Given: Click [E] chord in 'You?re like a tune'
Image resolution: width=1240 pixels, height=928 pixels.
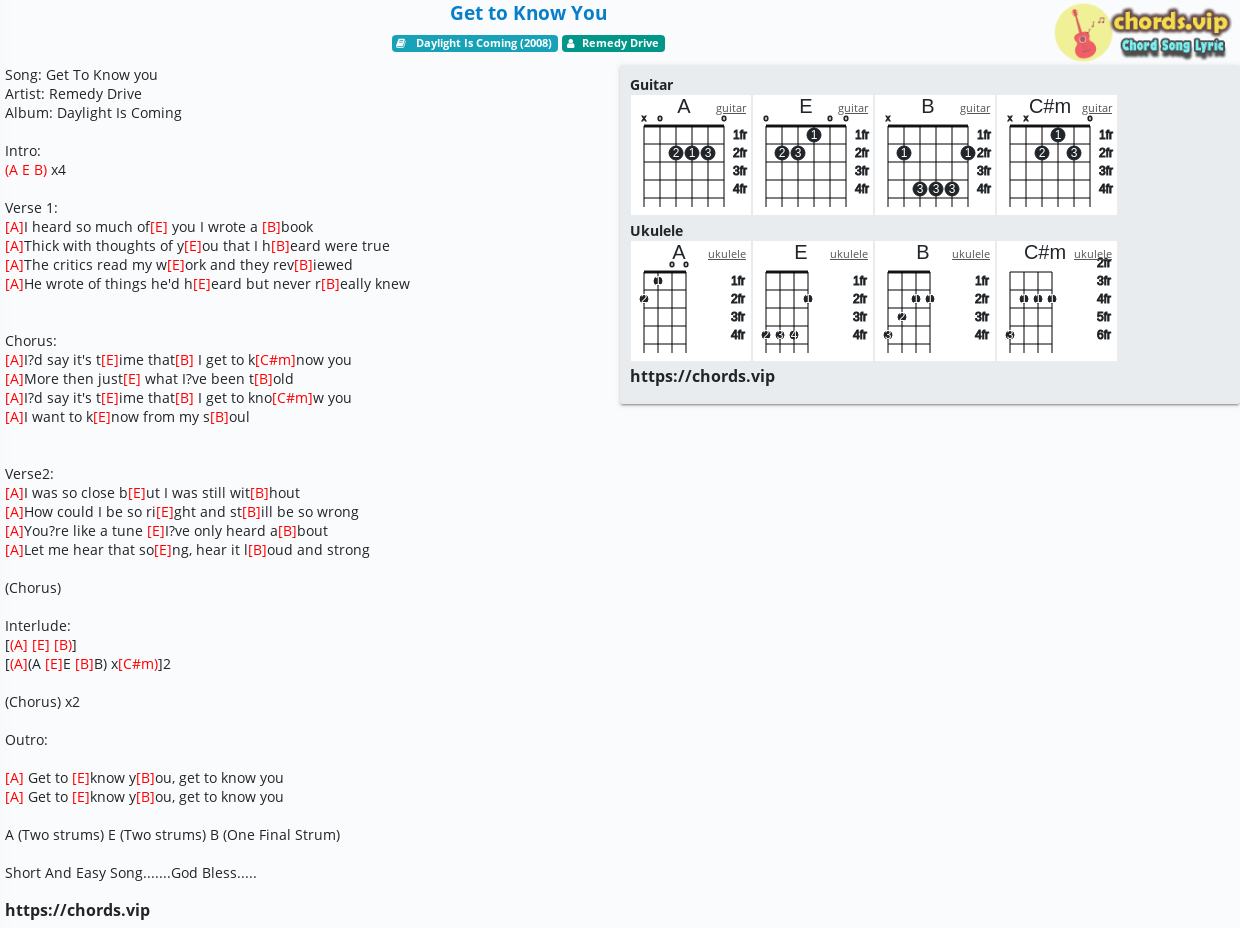Looking at the screenshot, I should coord(156,531).
